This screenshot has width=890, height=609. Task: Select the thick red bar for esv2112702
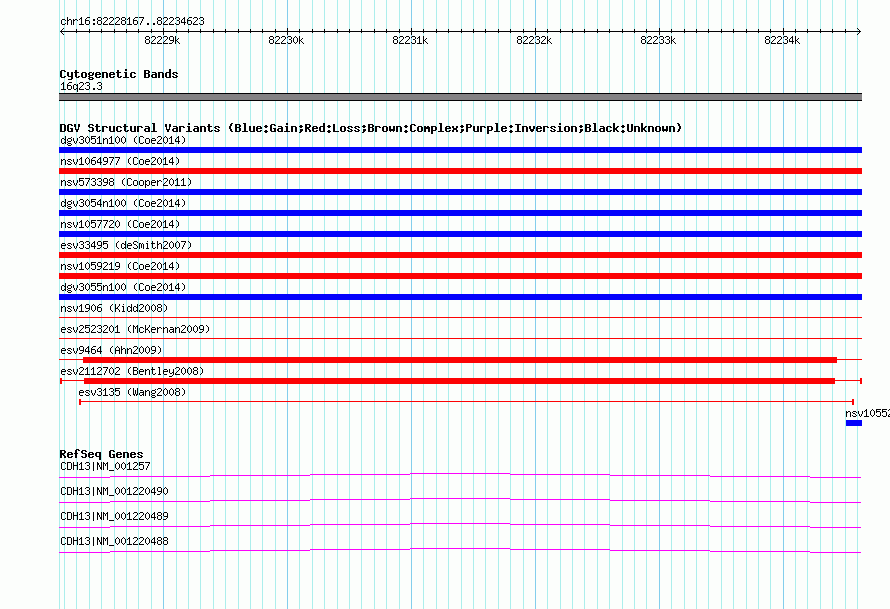click(x=459, y=381)
